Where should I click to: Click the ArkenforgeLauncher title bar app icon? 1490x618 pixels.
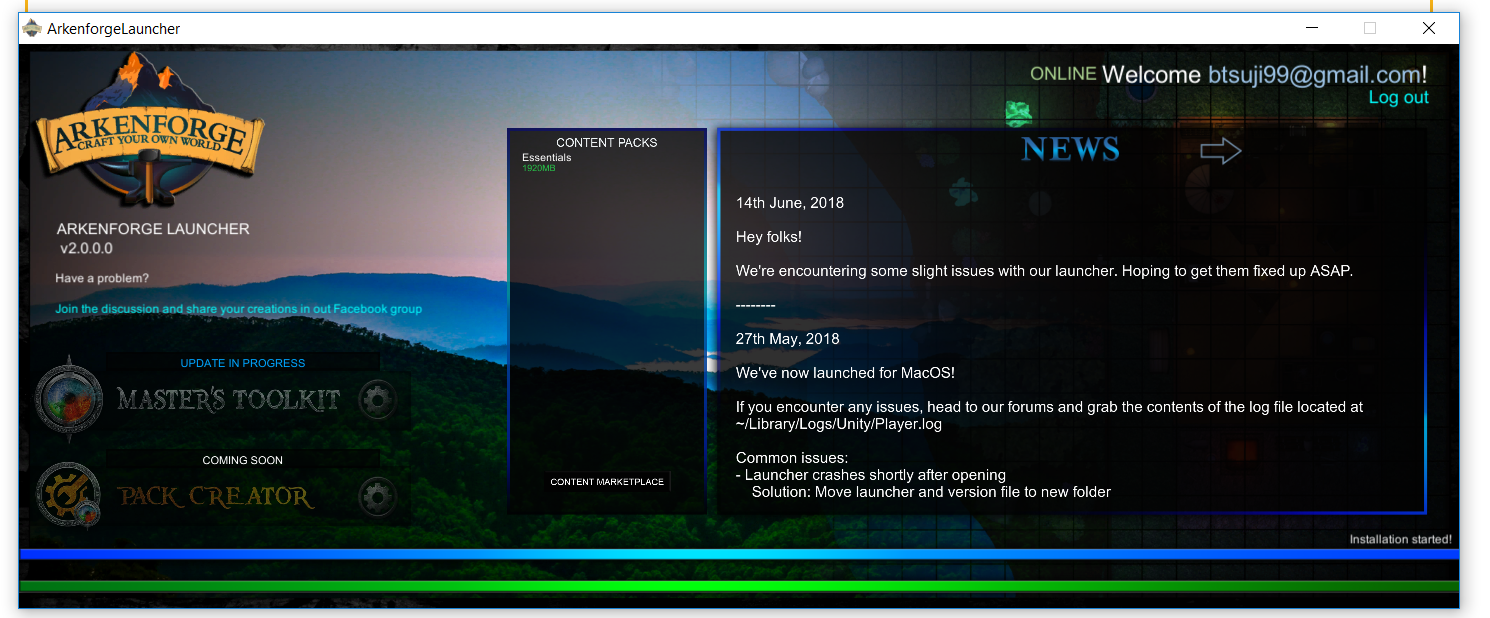pos(32,29)
